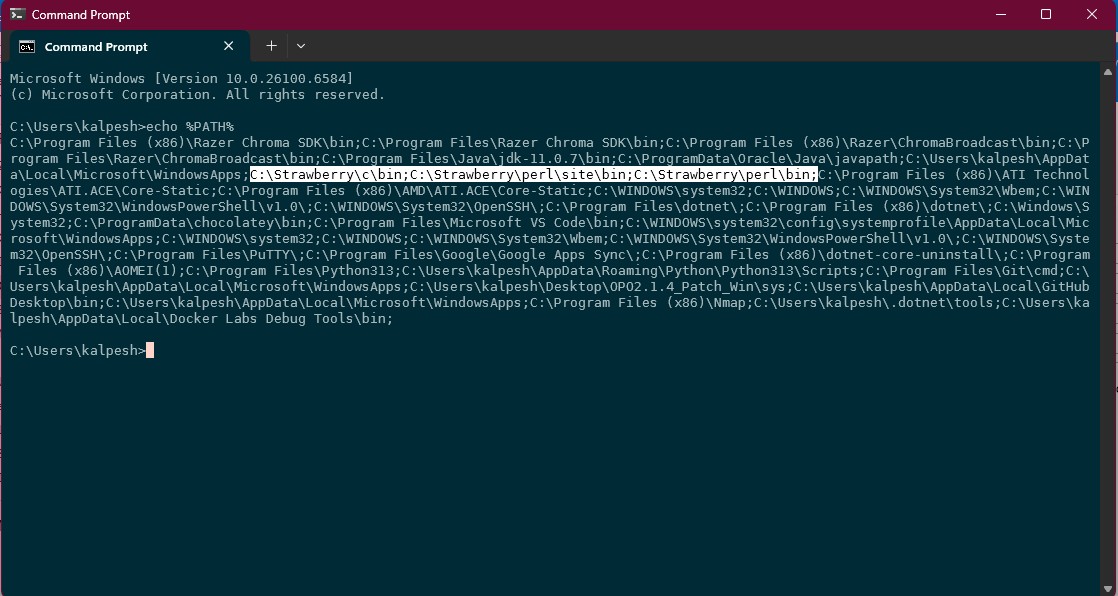
Task: Close the terminal window
Action: 1092,14
